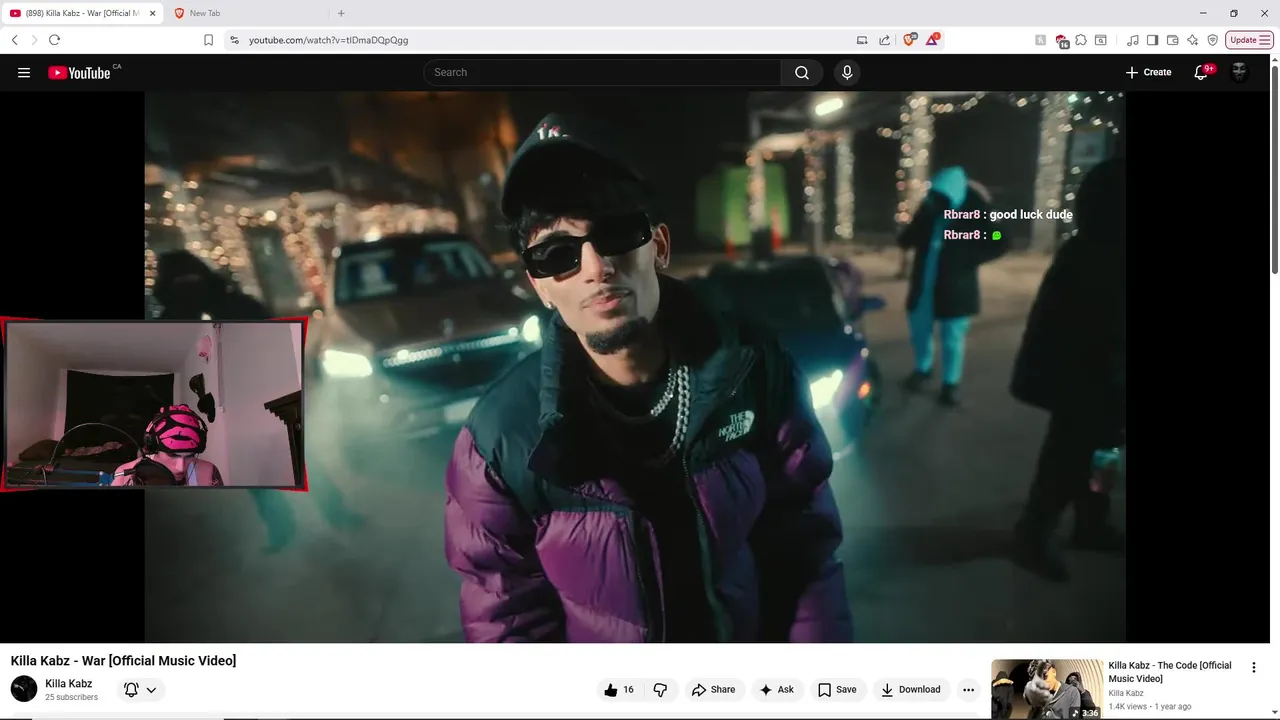1280x720 pixels.
Task: Download the video
Action: [910, 689]
